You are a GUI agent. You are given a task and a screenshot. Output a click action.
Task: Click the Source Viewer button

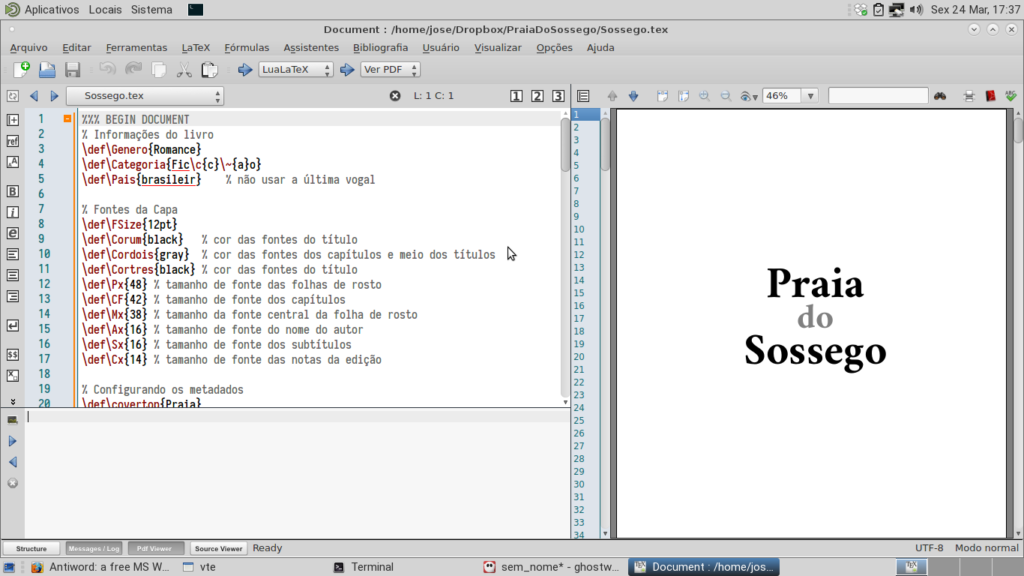click(218, 549)
